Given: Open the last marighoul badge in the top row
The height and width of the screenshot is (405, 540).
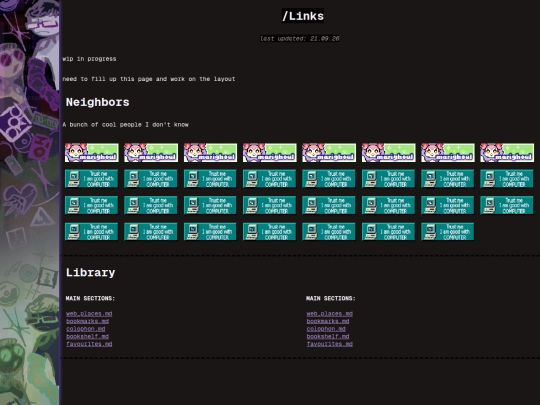Looking at the screenshot, I should 507,153.
